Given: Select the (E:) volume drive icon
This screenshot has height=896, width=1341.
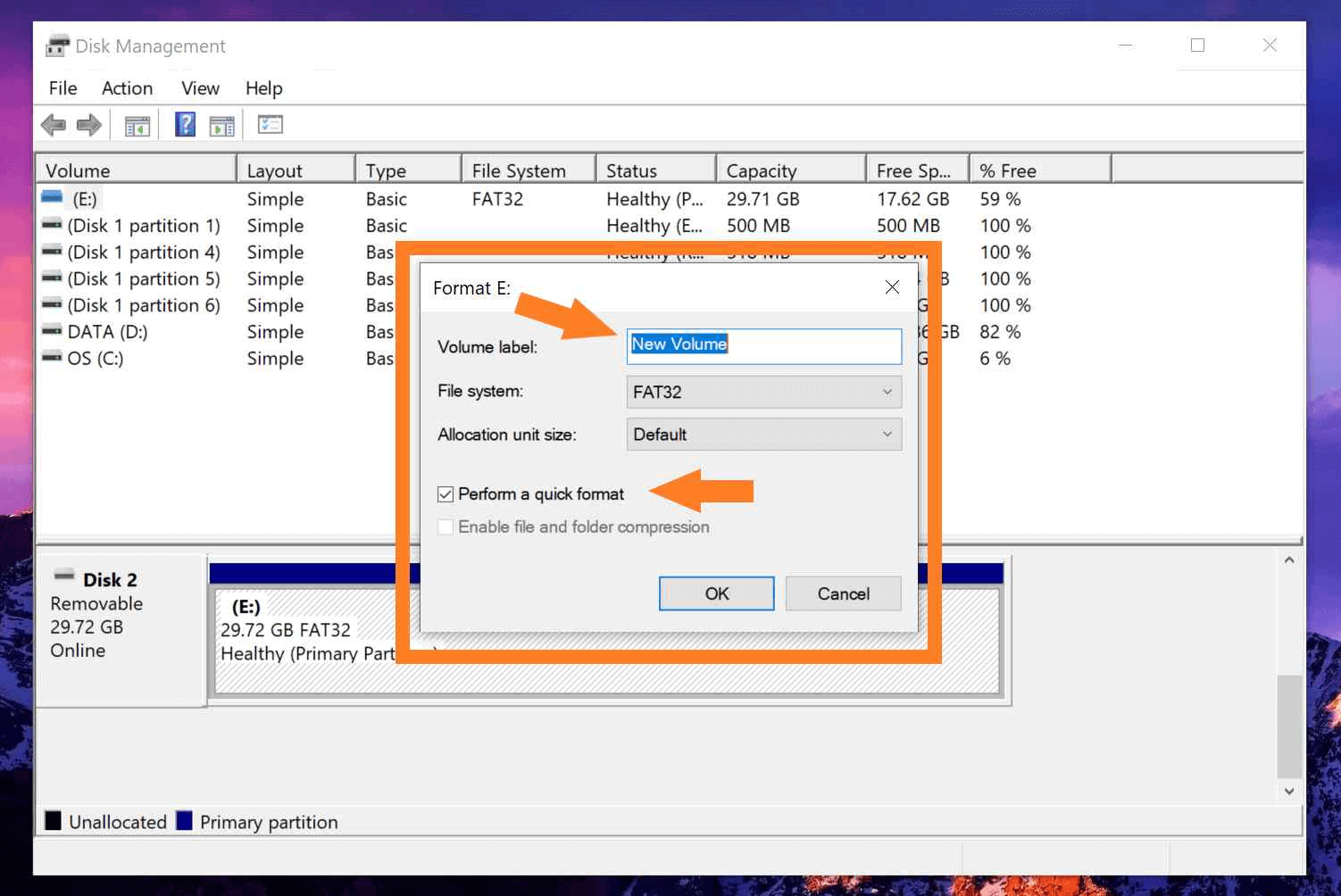Looking at the screenshot, I should 52,198.
